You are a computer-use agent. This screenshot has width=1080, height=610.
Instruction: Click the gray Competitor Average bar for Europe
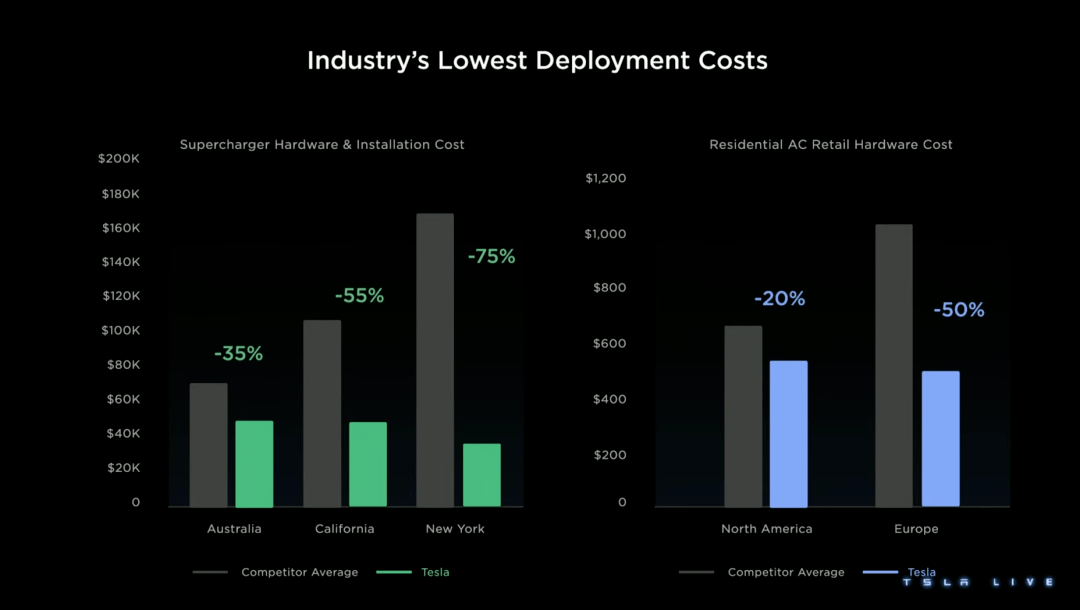[894, 366]
